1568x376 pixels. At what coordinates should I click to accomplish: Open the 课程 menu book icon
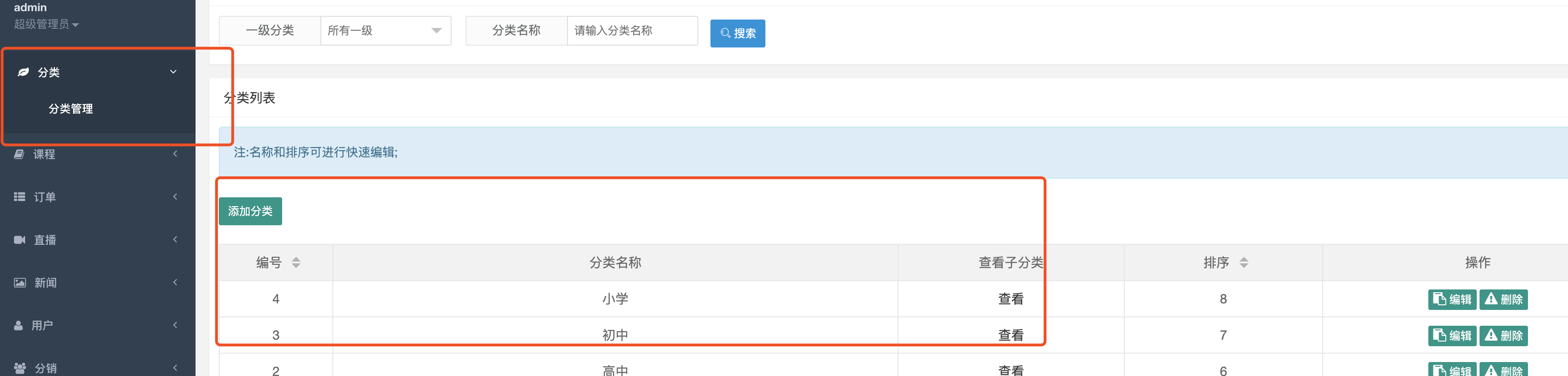[x=20, y=154]
